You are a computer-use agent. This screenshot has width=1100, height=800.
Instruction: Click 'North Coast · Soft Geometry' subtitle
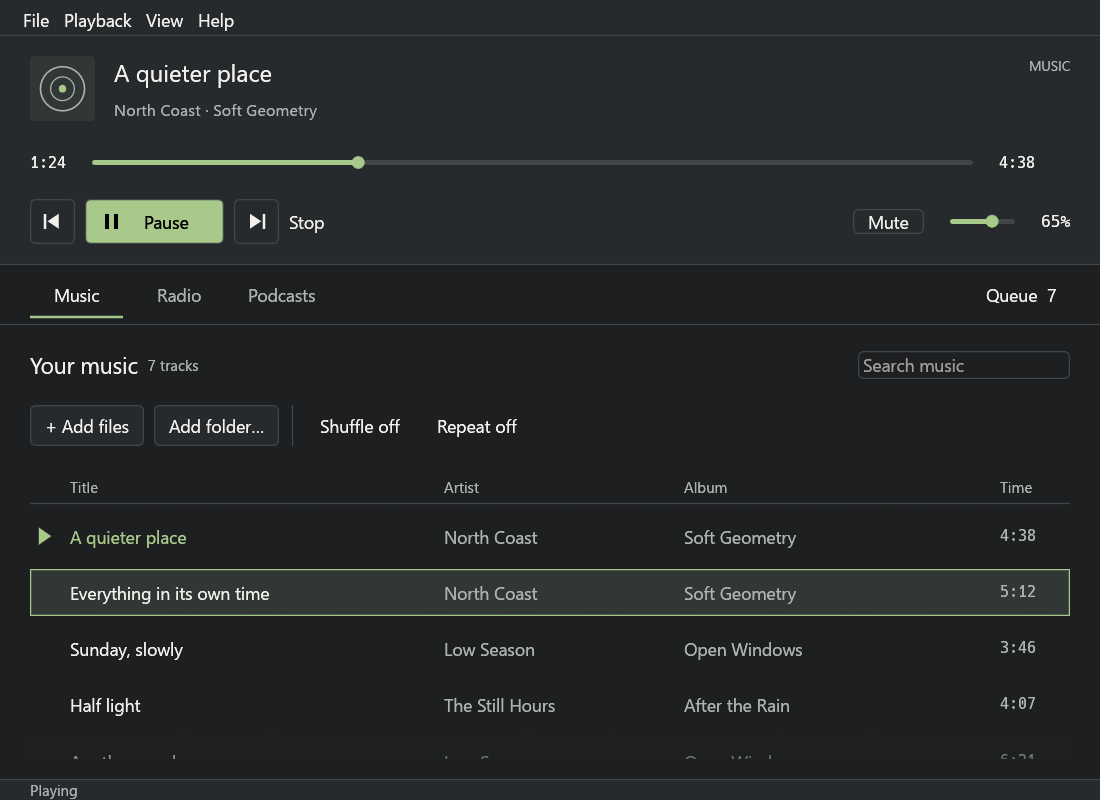click(x=215, y=111)
